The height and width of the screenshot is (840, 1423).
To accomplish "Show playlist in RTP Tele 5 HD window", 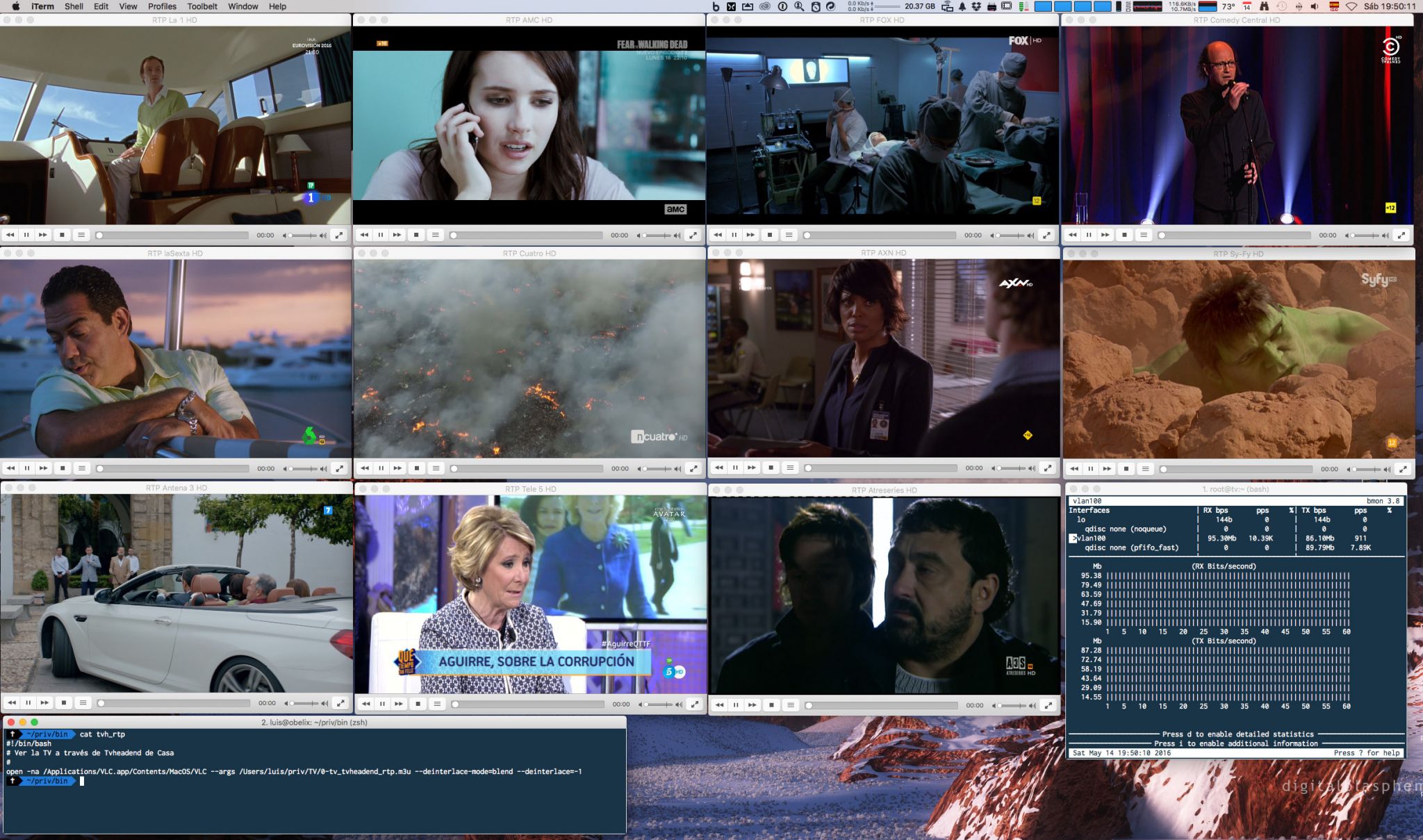I will click(437, 704).
